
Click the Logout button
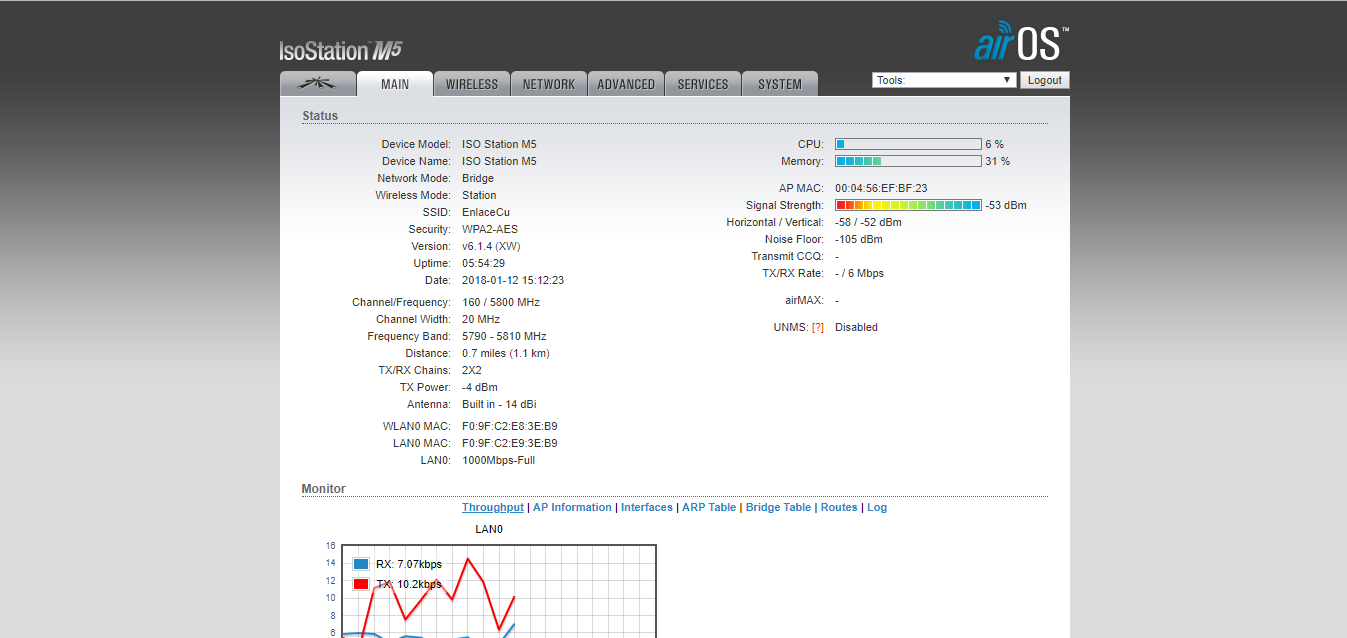(1045, 80)
